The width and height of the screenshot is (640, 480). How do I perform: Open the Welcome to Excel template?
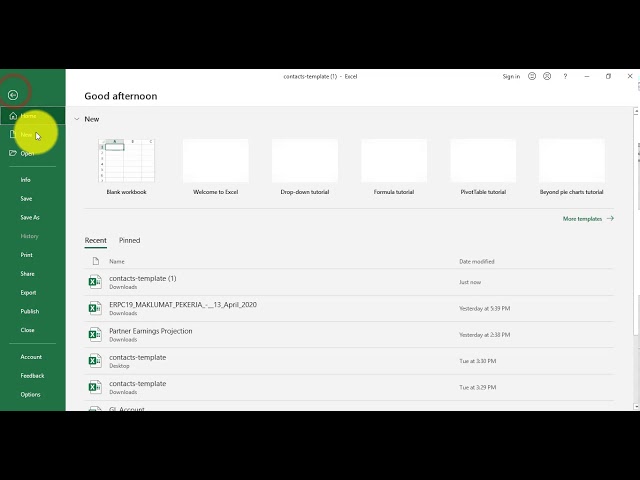[x=216, y=167]
